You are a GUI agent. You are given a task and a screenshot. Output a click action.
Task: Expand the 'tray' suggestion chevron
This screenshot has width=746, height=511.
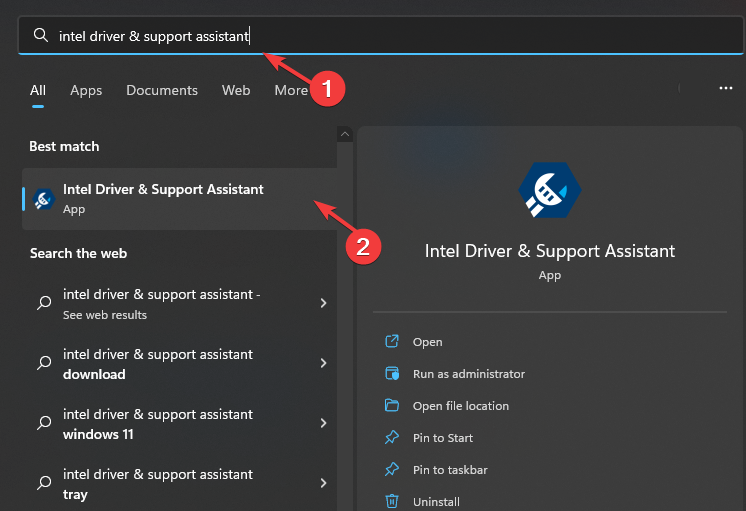click(324, 483)
